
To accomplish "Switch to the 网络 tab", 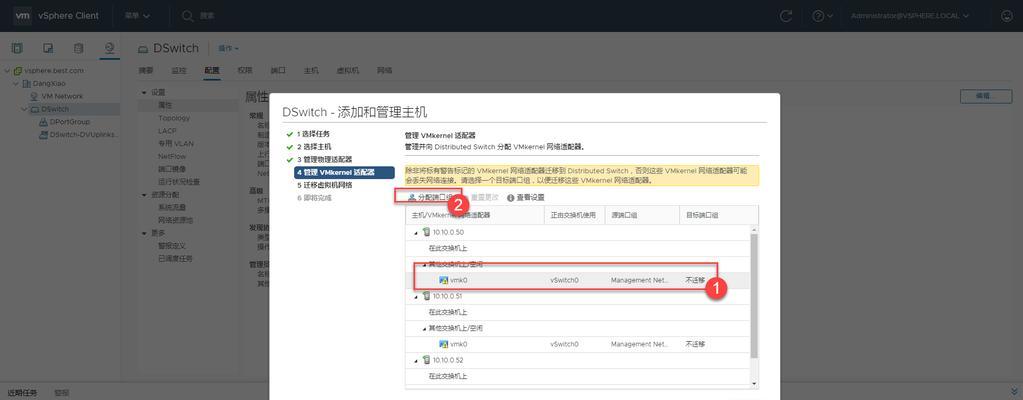I will [x=384, y=70].
